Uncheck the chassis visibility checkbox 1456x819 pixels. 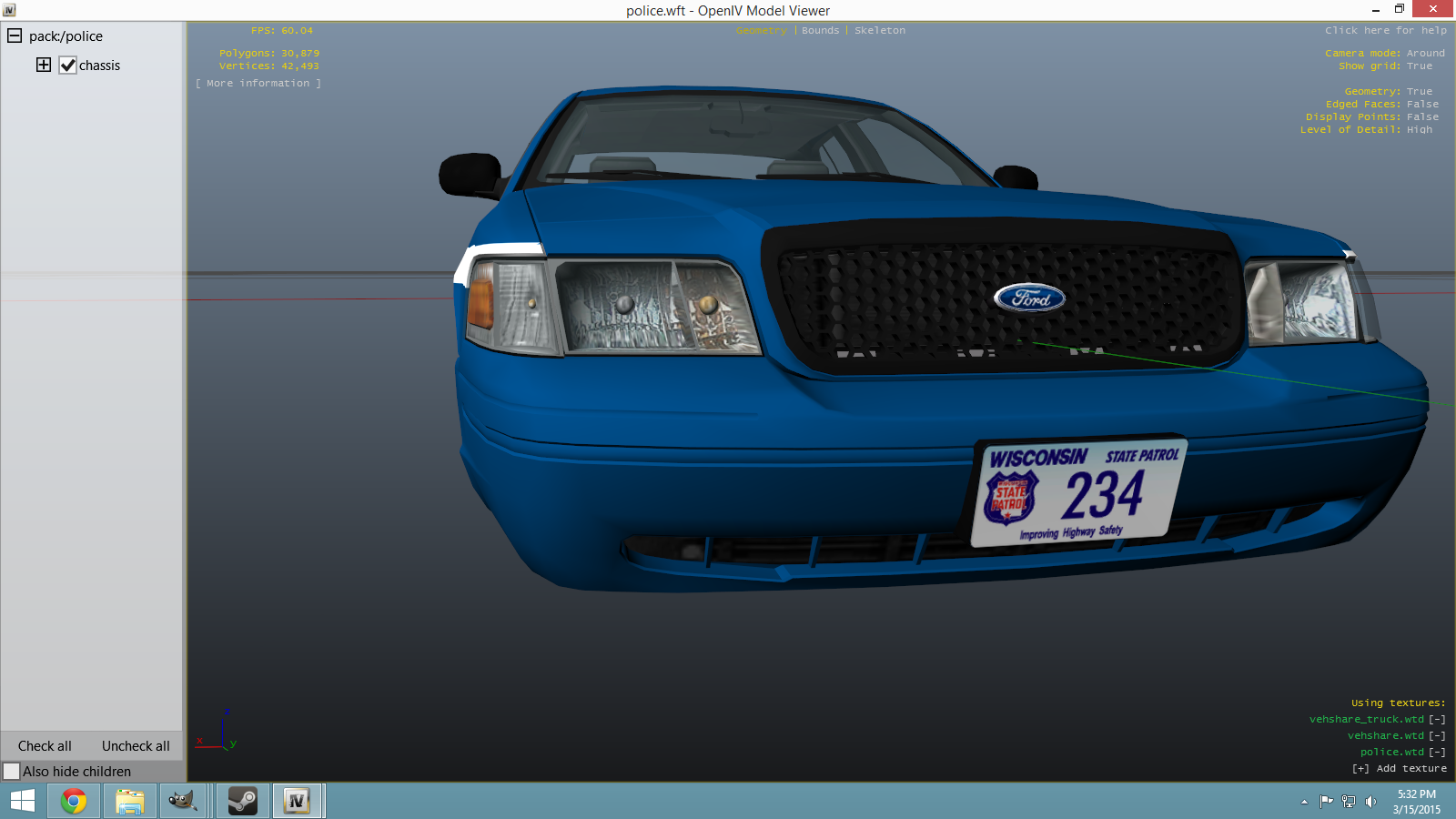pyautogui.click(x=68, y=66)
